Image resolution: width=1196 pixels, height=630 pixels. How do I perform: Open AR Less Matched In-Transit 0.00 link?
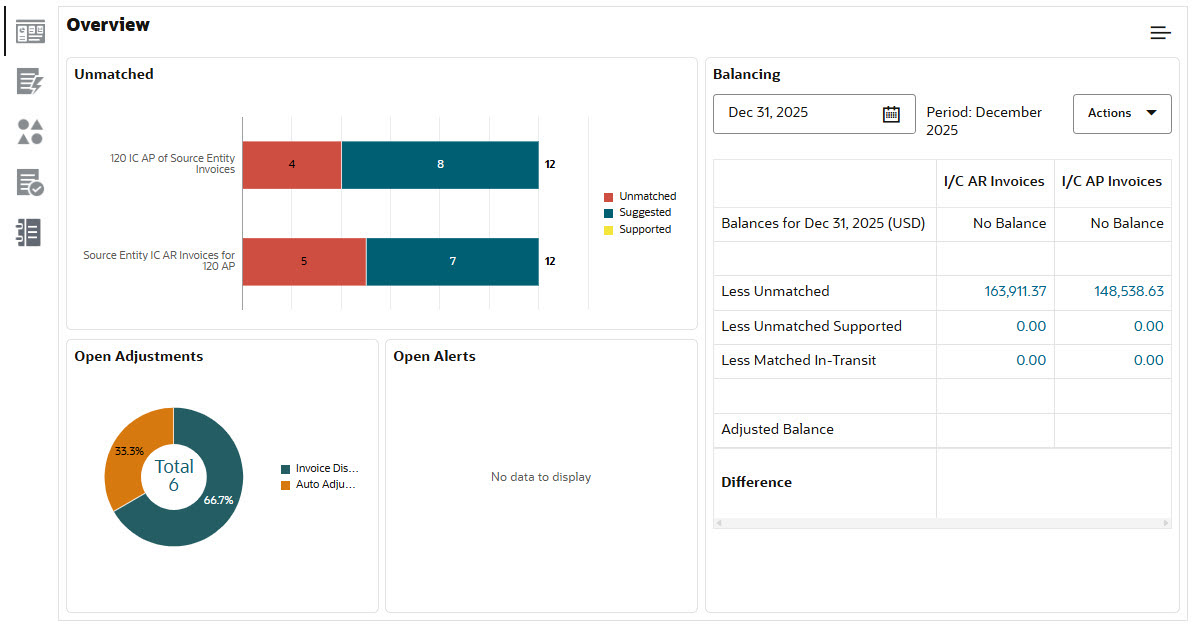[x=1030, y=360]
